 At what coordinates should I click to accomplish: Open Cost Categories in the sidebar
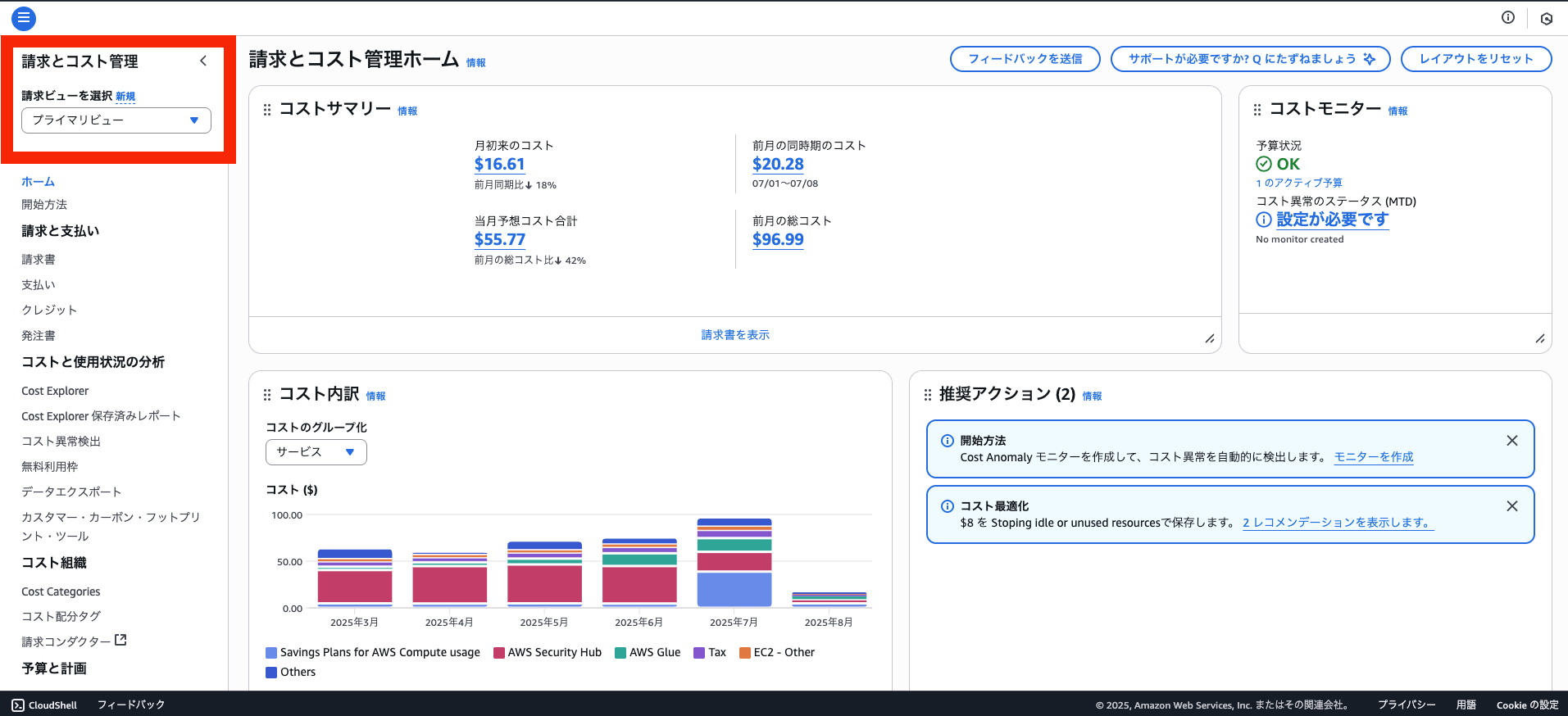tap(61, 591)
